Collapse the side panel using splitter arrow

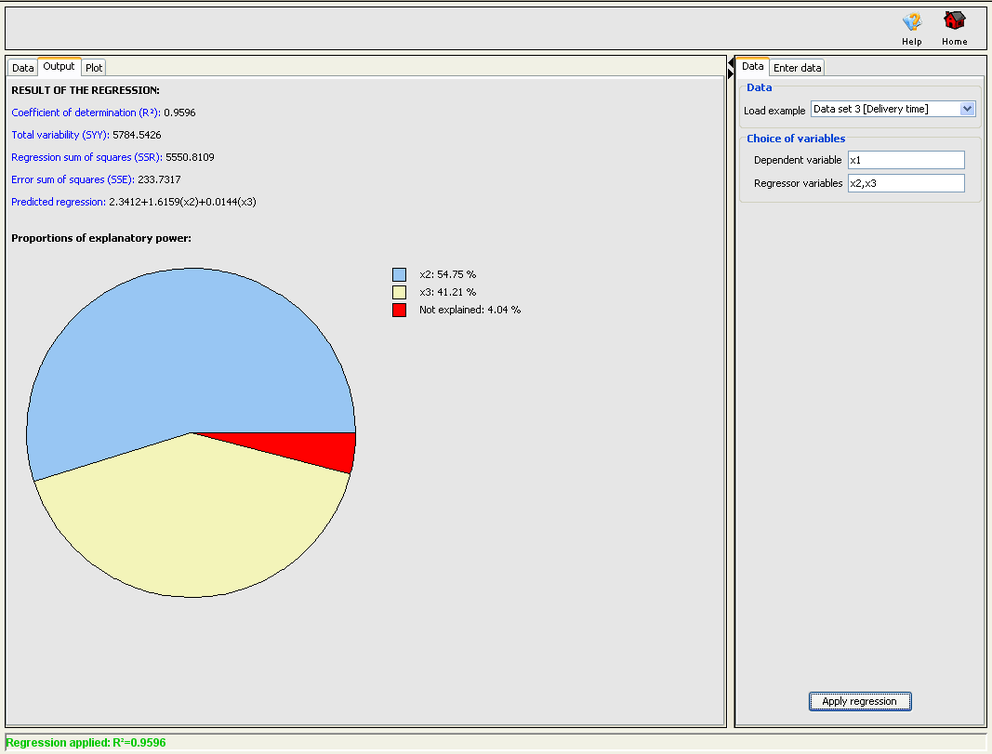tap(730, 64)
